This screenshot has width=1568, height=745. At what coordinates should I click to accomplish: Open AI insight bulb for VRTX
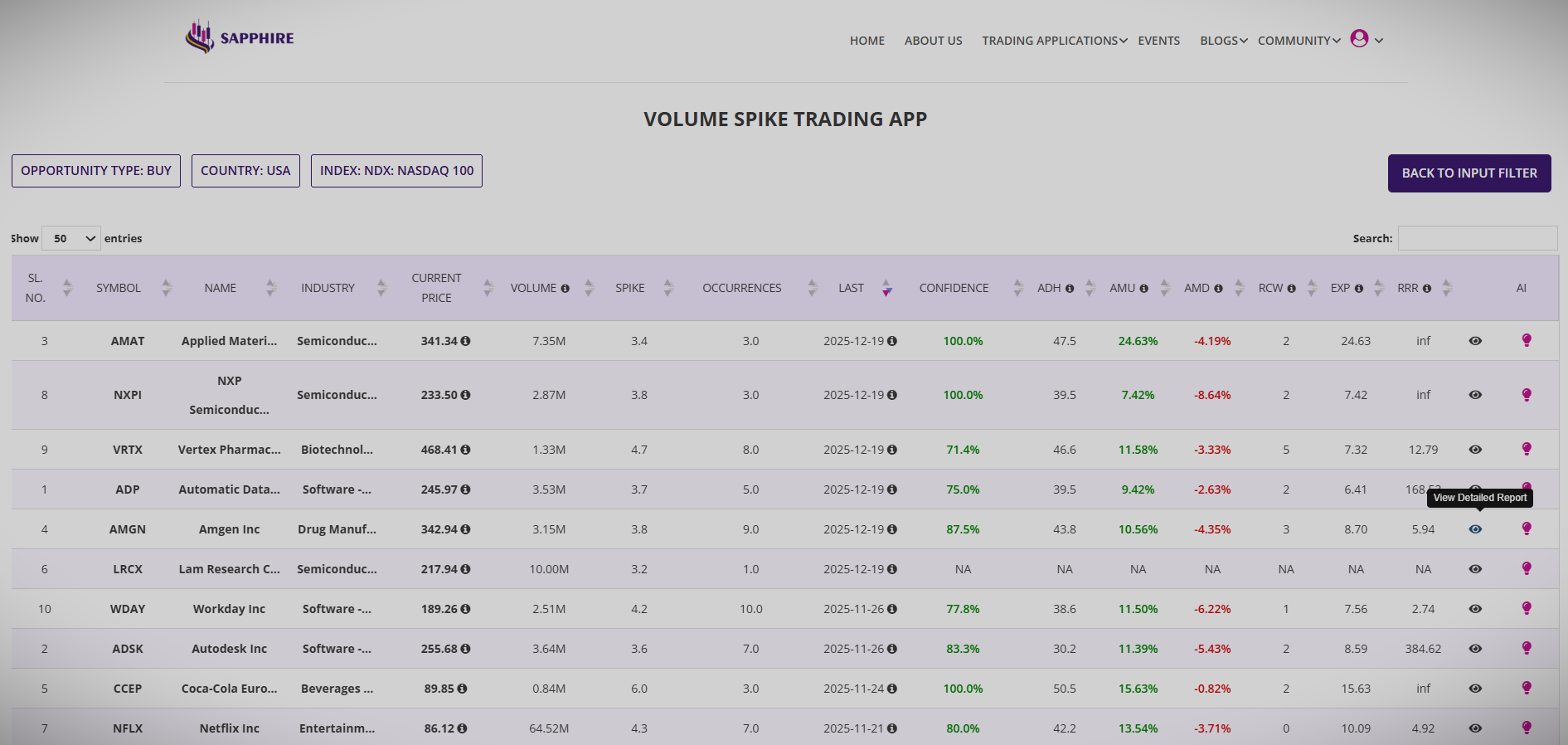[x=1527, y=449]
